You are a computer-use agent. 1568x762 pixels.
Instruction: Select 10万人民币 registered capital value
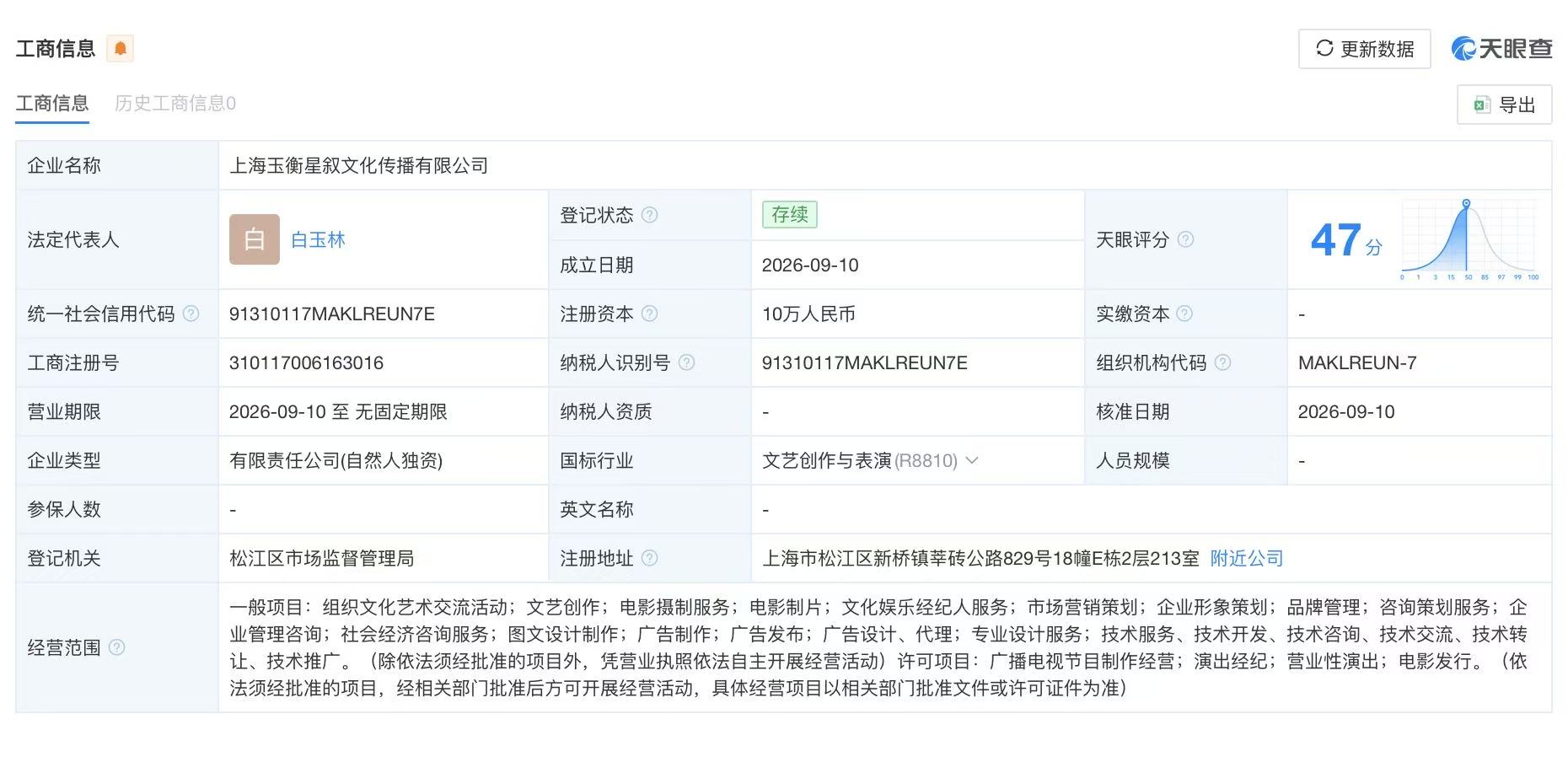[x=808, y=314]
